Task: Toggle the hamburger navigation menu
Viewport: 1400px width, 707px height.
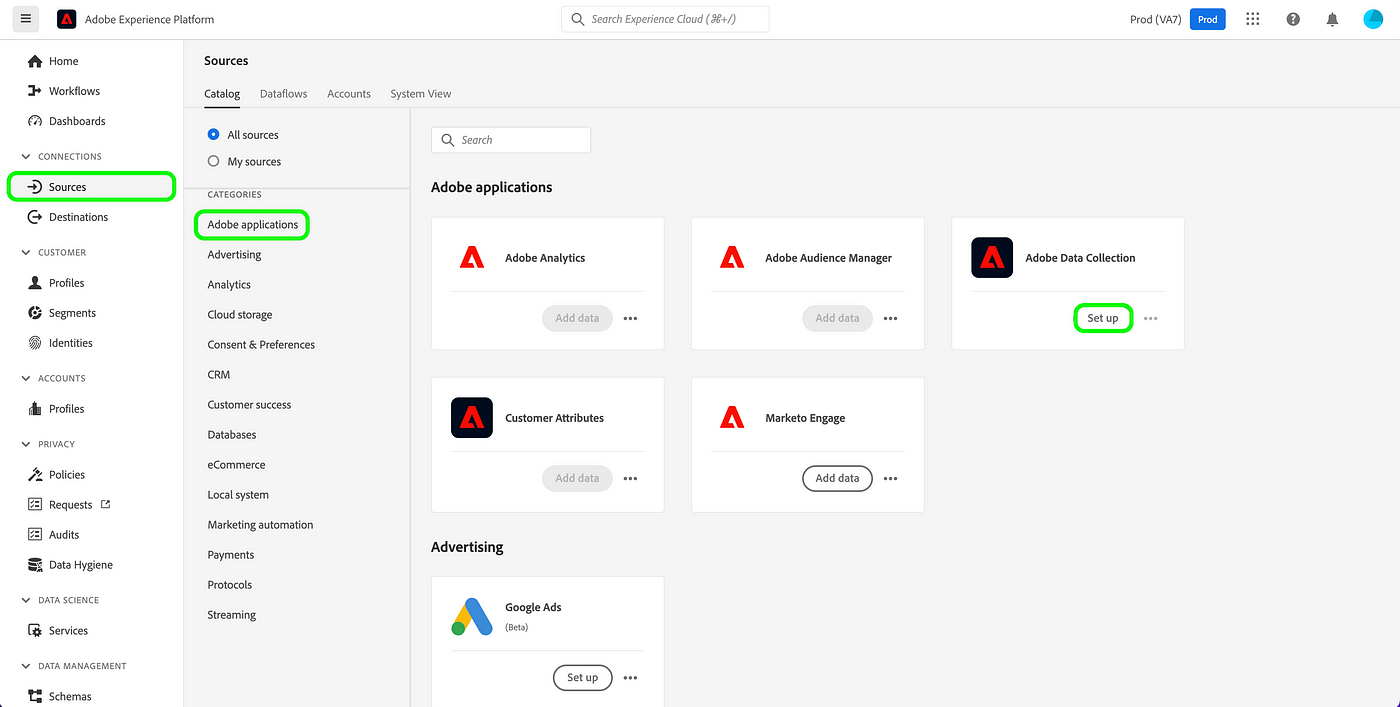Action: tap(26, 19)
